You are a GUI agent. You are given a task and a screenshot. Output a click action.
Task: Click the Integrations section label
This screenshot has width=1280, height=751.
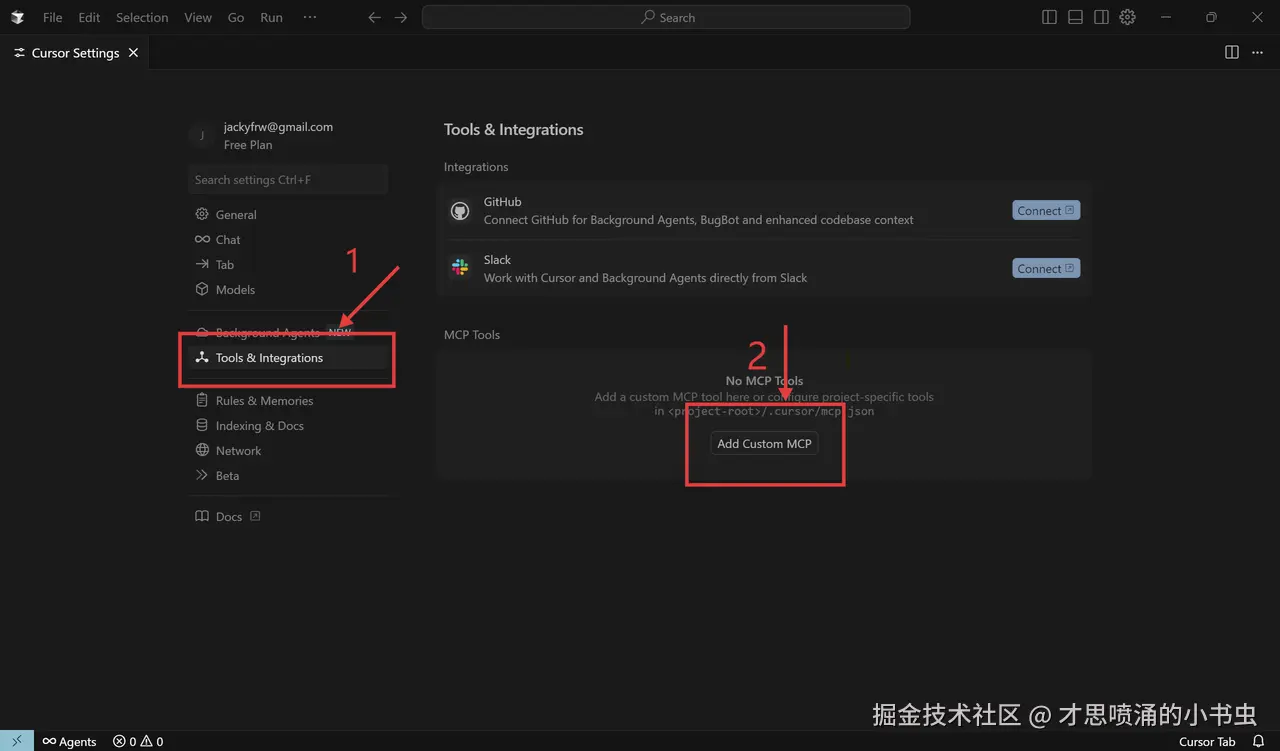click(x=476, y=167)
